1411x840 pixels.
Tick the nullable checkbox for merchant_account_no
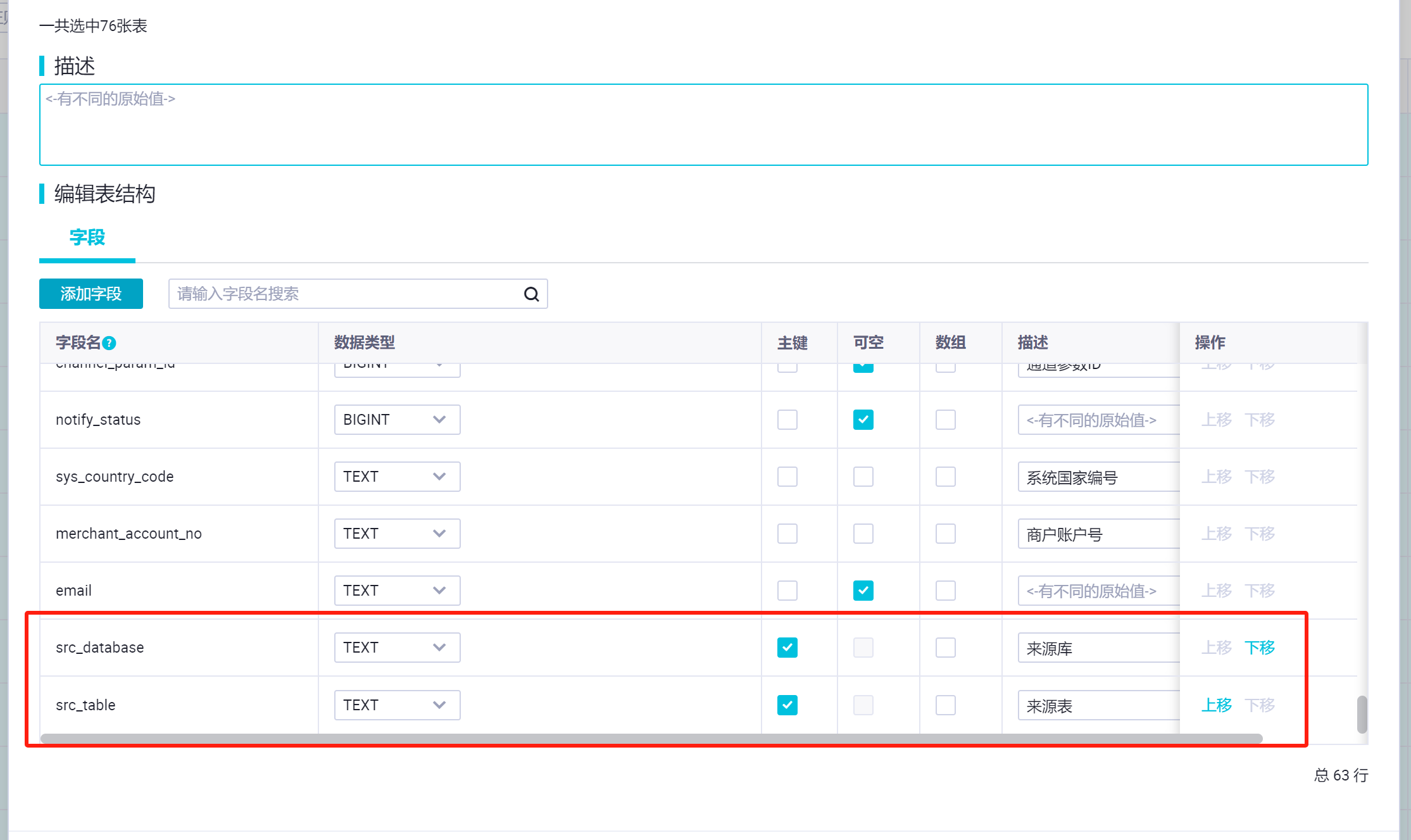pos(863,534)
